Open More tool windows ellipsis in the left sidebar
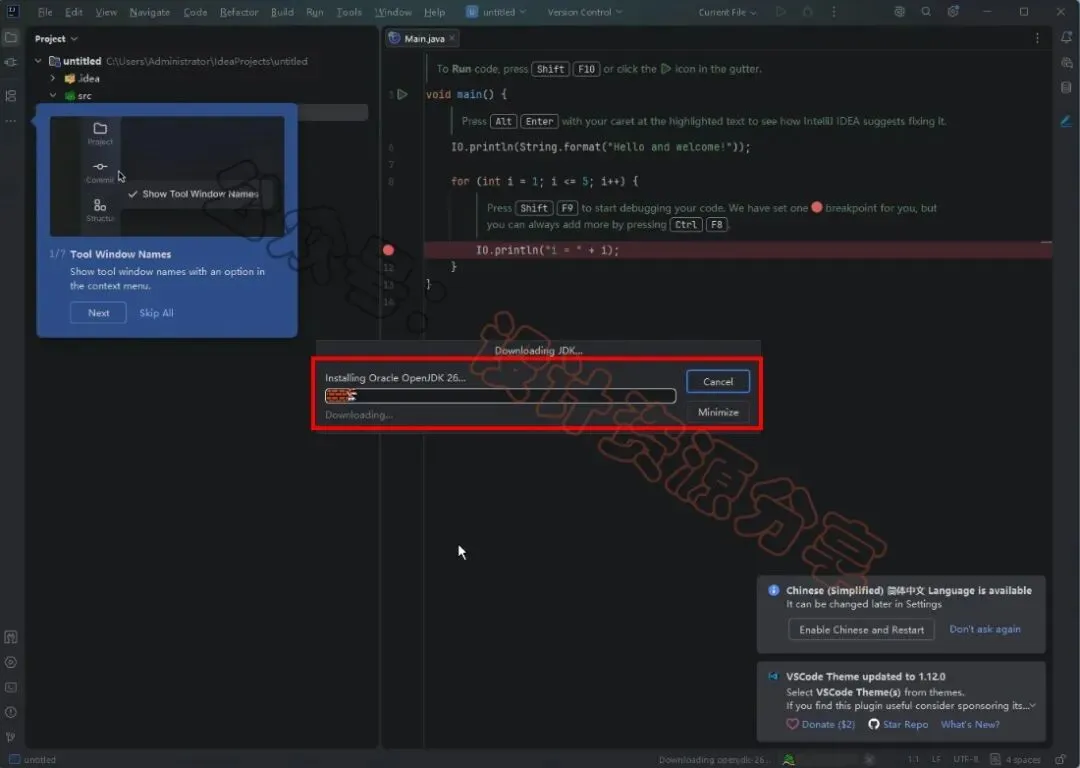 pos(11,121)
